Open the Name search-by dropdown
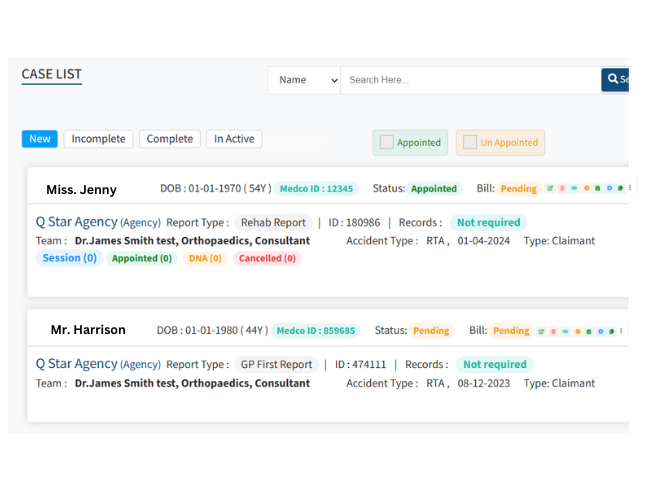 (x=304, y=80)
